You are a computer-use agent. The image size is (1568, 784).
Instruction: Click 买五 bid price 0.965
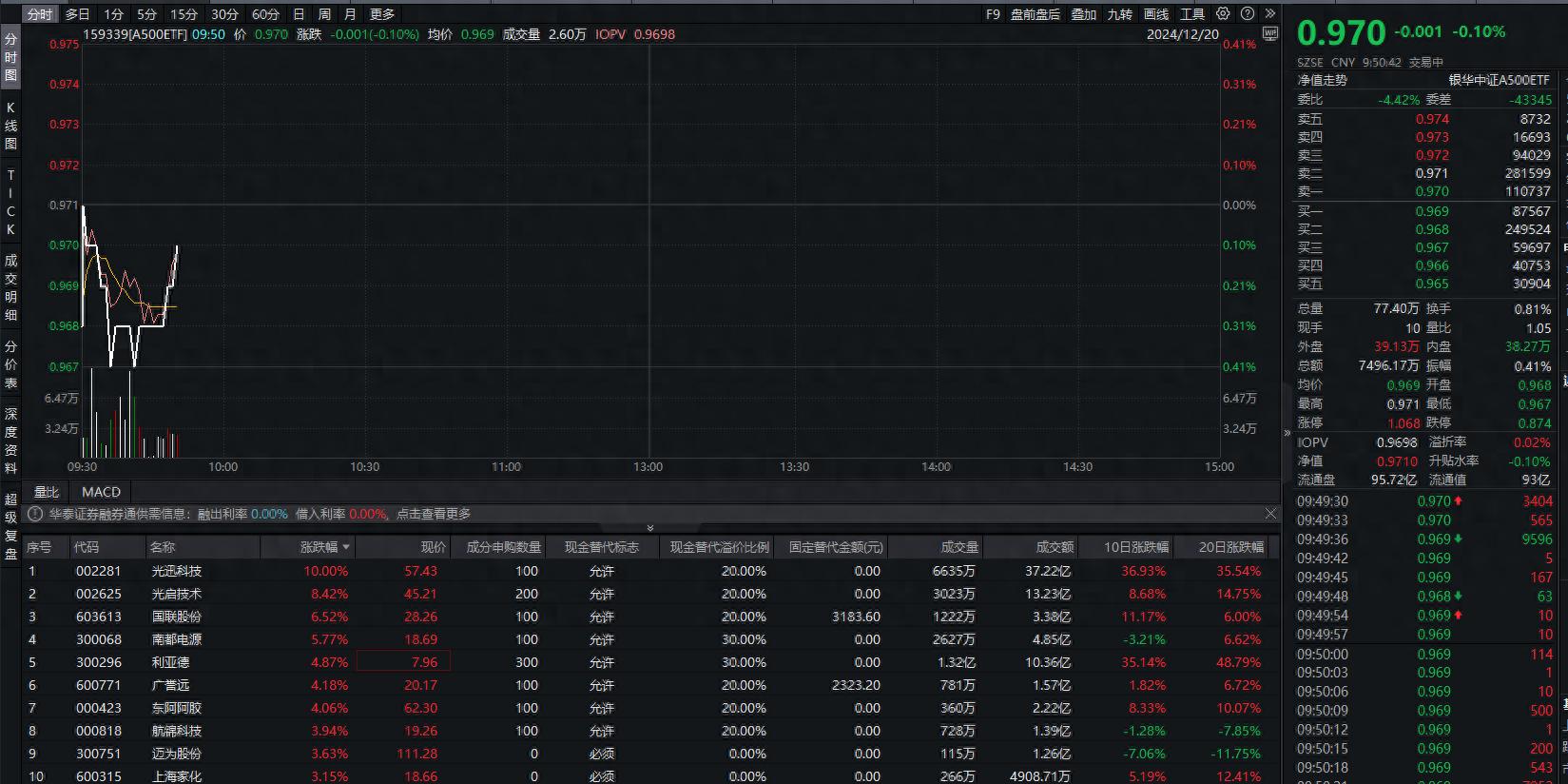pyautogui.click(x=1432, y=284)
